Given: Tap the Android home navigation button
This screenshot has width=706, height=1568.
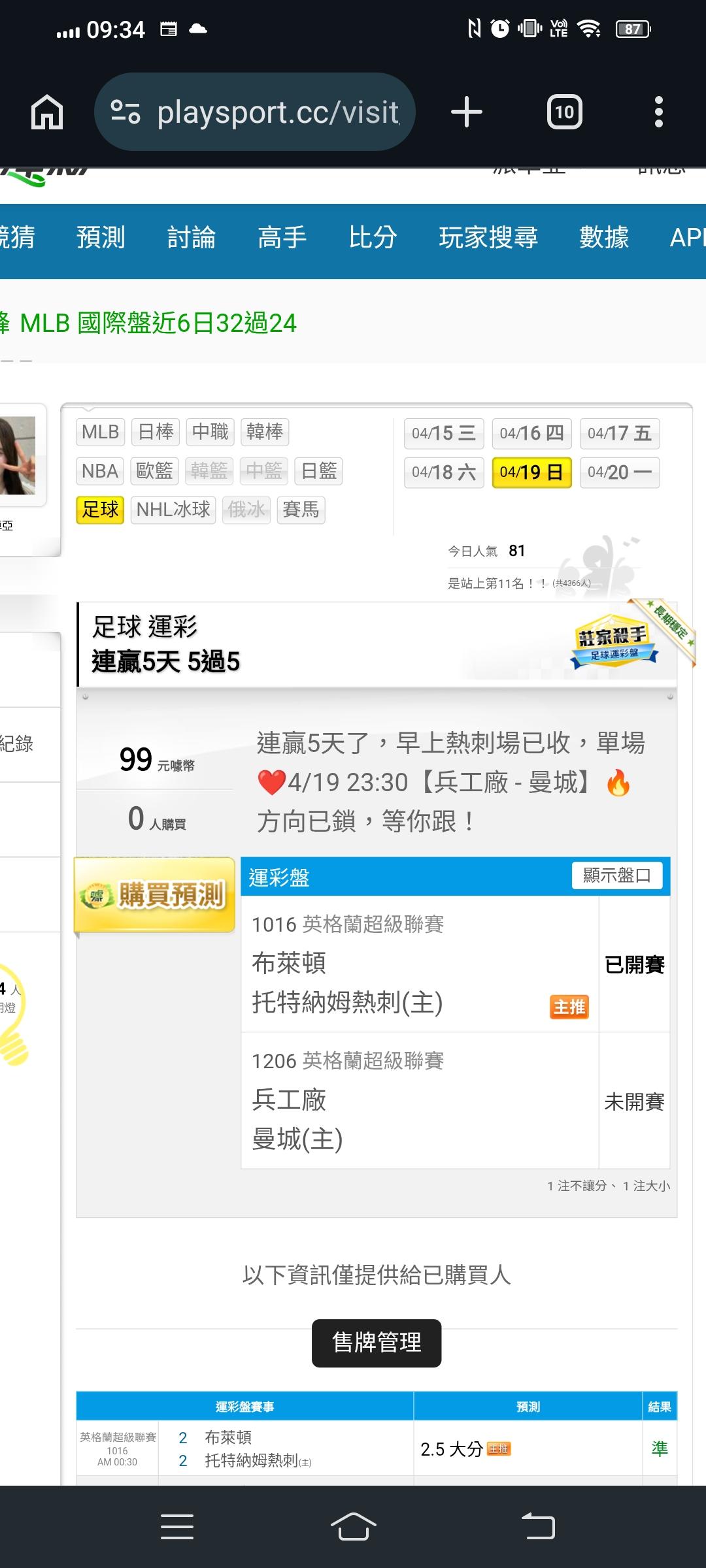Looking at the screenshot, I should (353, 1527).
